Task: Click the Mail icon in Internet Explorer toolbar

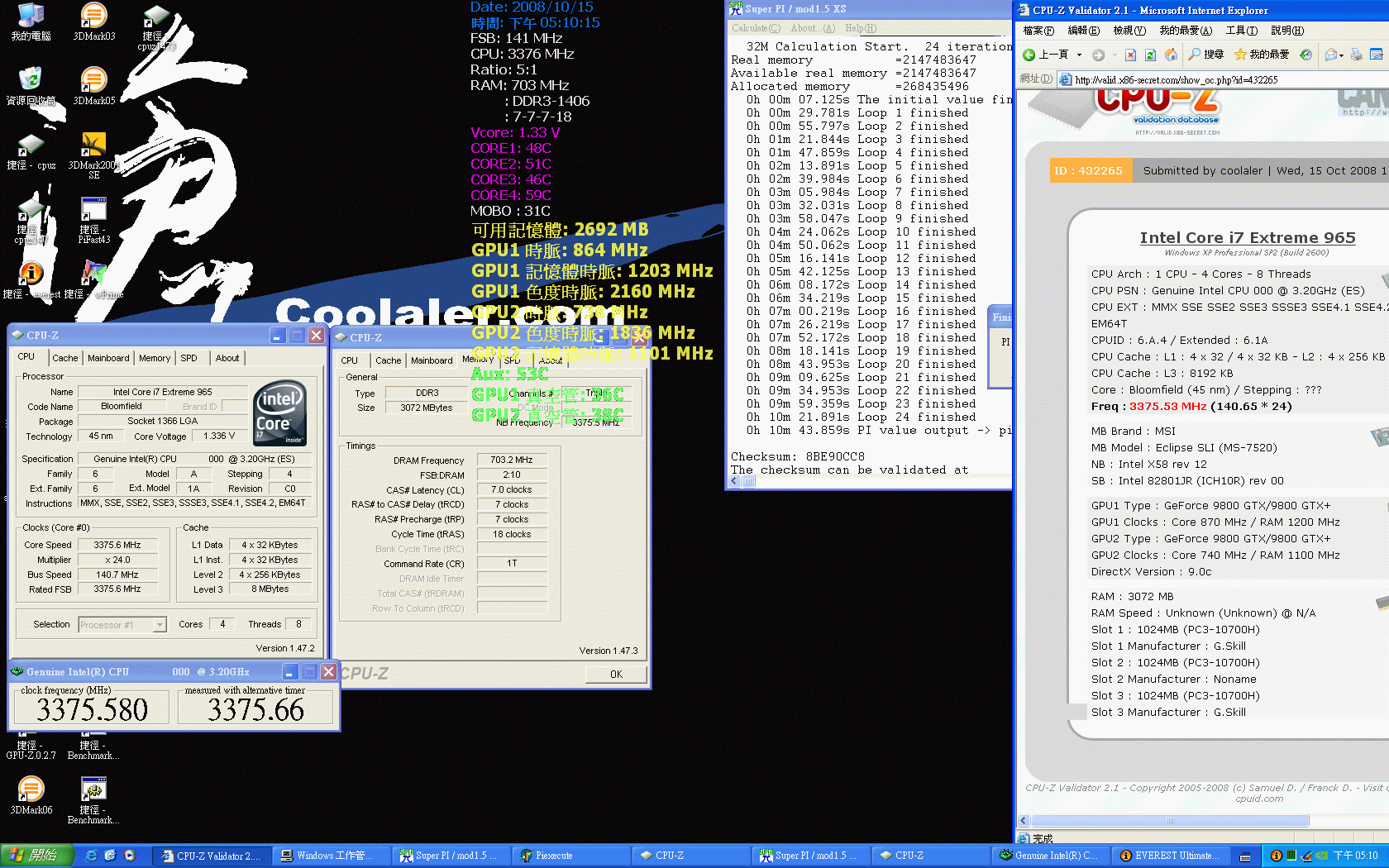Action: coord(1330,55)
